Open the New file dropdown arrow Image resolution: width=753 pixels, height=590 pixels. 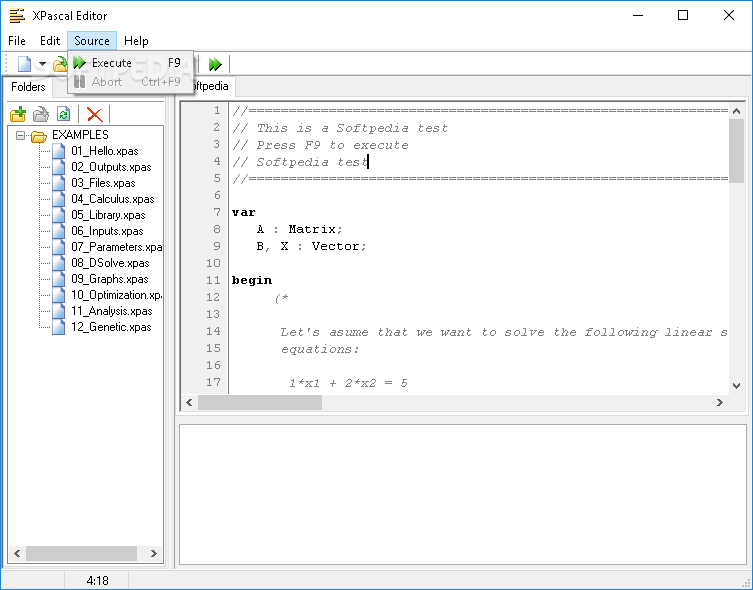click(42, 63)
